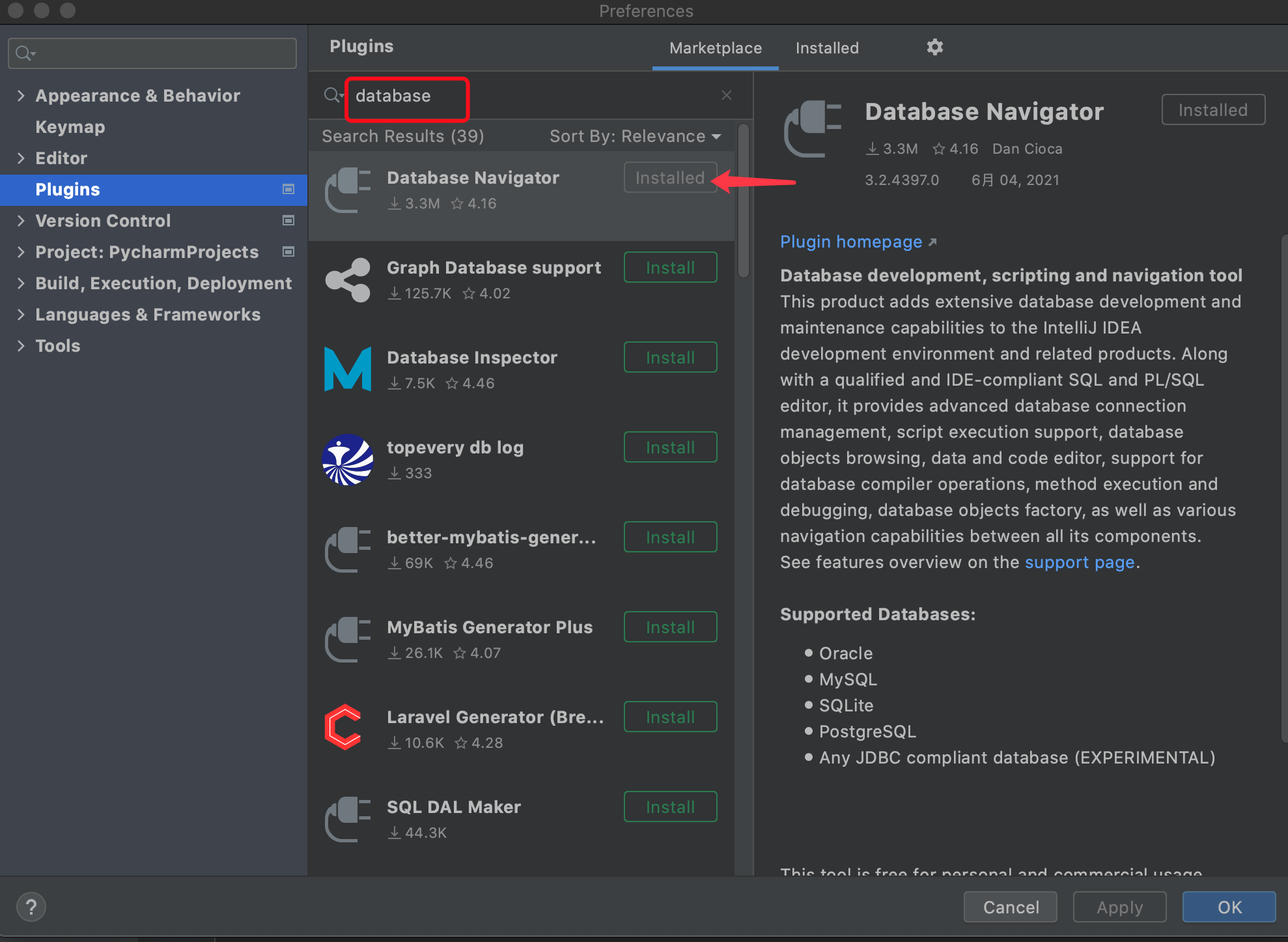Select the Database Inspector plugin icon
The image size is (1288, 942).
(x=347, y=369)
